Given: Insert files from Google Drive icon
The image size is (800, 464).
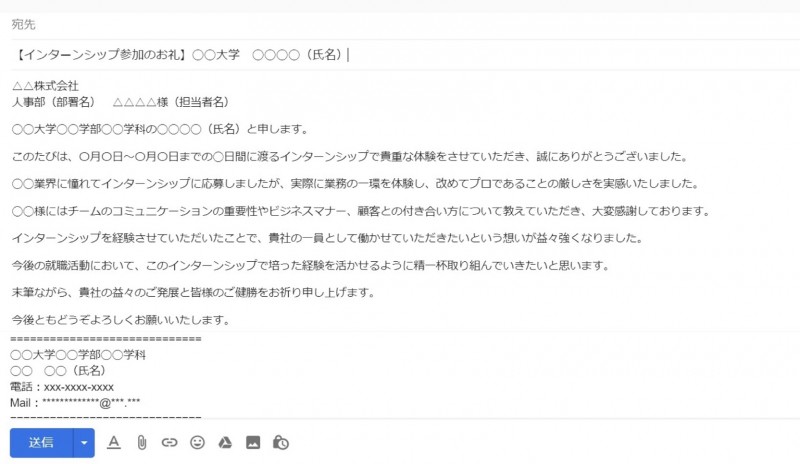Looking at the screenshot, I should coord(225,443).
